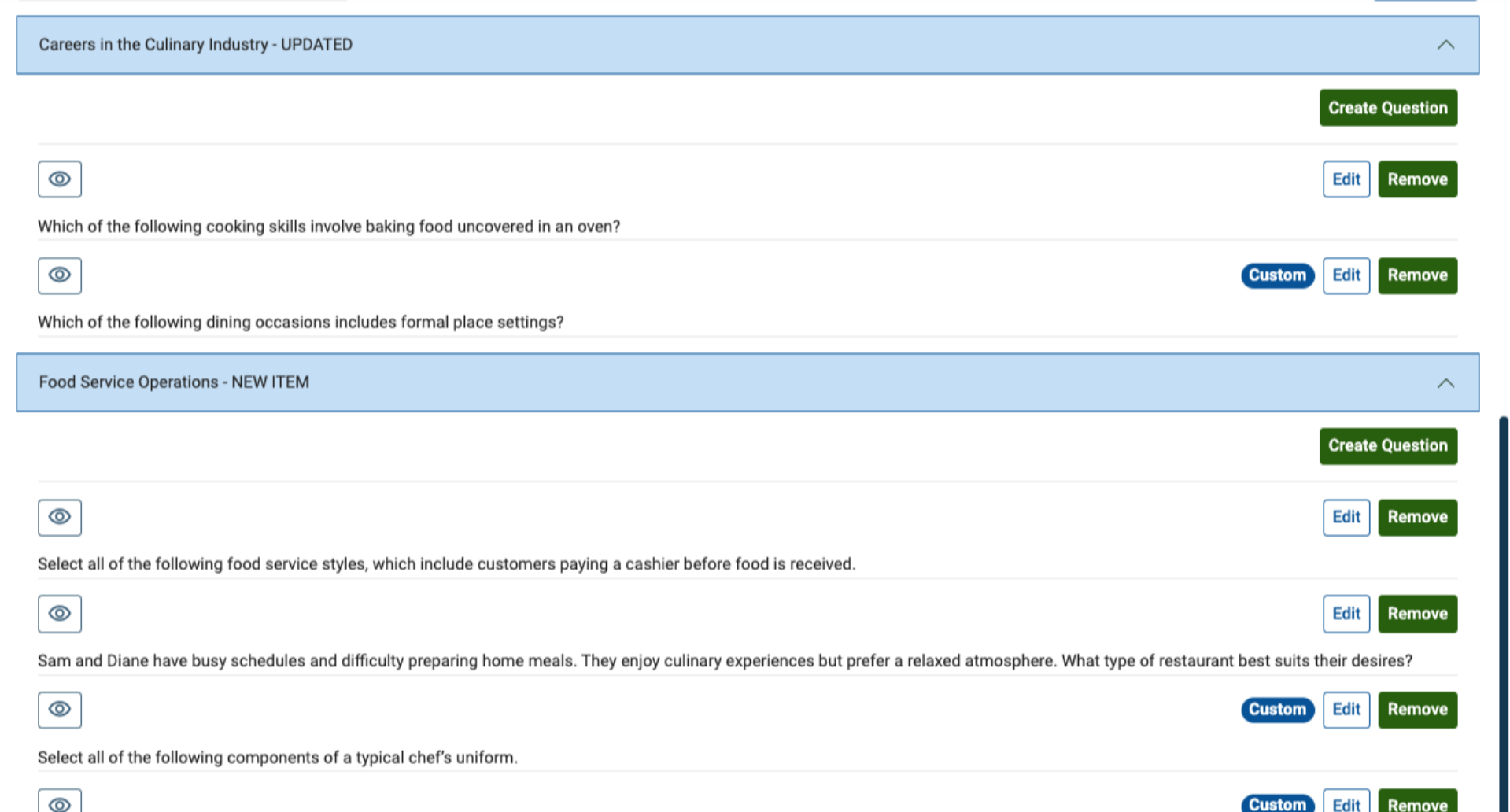This screenshot has width=1510, height=812.
Task: Remove the baking food uncovered question
Action: [x=1417, y=179]
